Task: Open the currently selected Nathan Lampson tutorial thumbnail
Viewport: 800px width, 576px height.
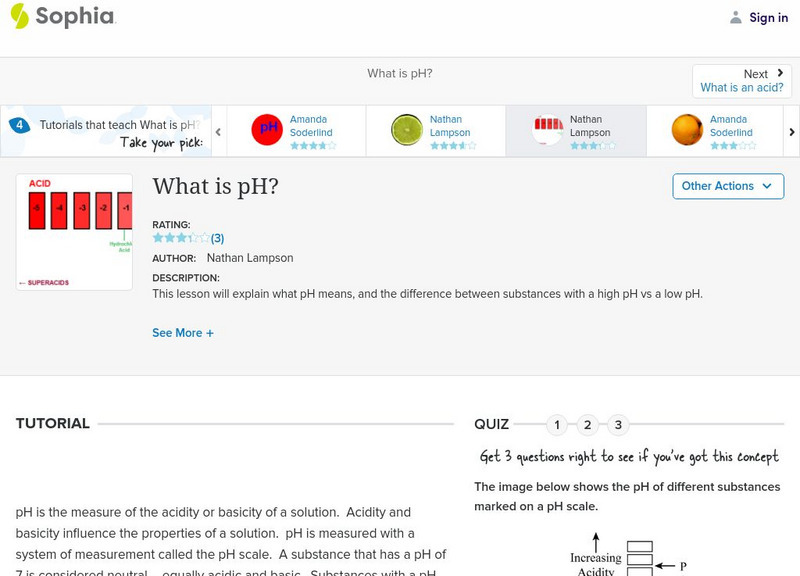Action: [x=546, y=130]
